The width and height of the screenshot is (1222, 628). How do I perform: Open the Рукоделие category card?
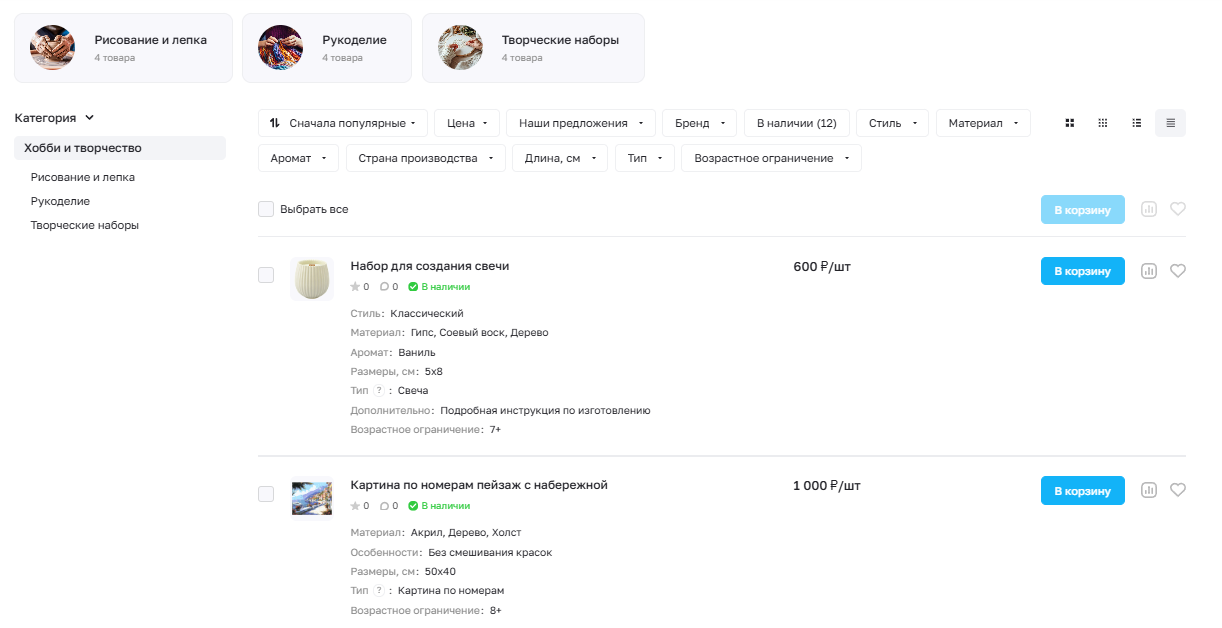pos(327,48)
